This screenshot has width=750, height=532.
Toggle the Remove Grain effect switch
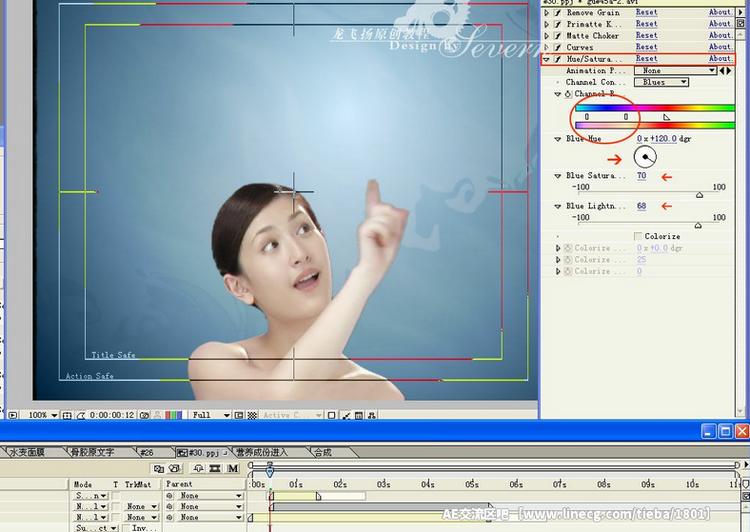coord(557,12)
